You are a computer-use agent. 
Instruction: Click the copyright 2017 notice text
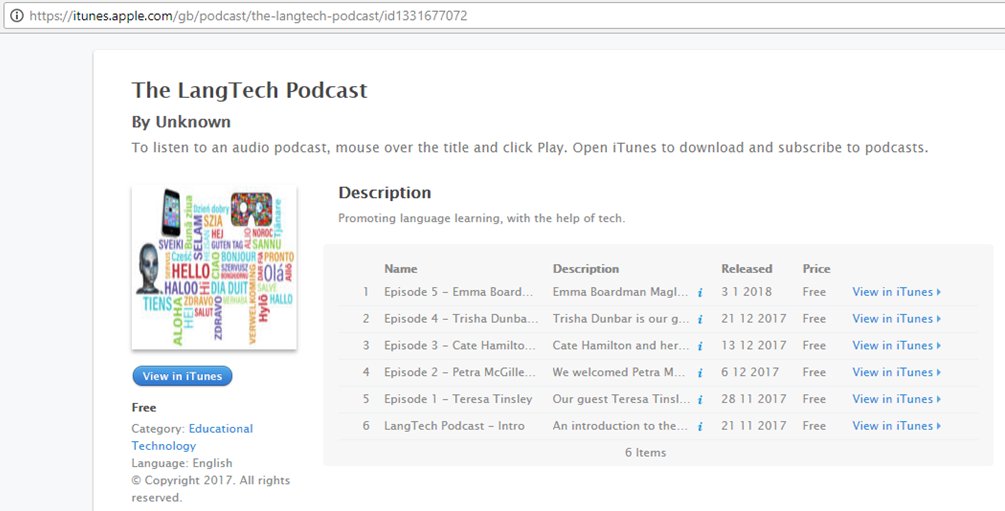point(211,489)
